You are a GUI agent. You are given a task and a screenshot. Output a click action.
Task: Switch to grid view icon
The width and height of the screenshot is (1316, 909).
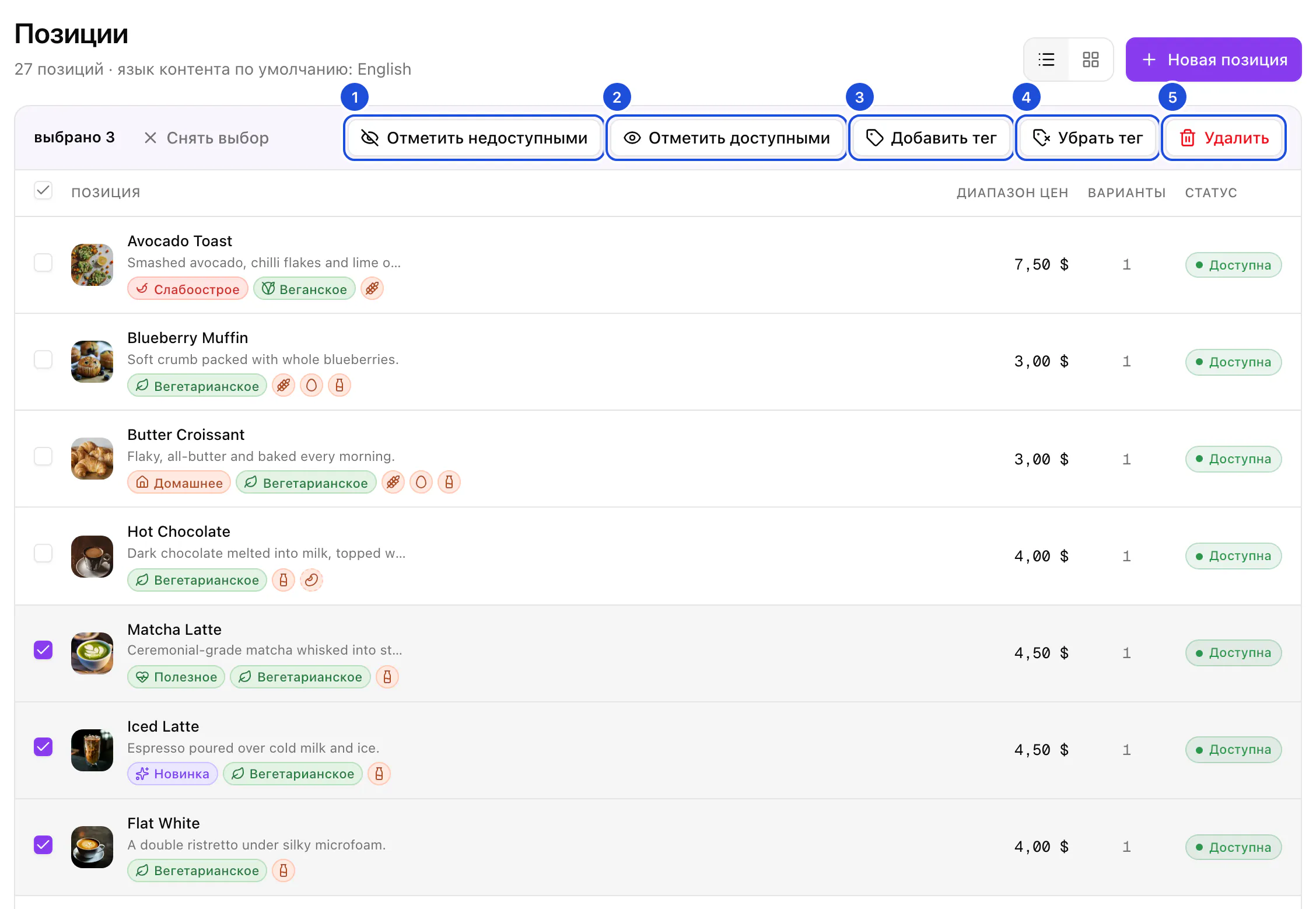(1090, 60)
